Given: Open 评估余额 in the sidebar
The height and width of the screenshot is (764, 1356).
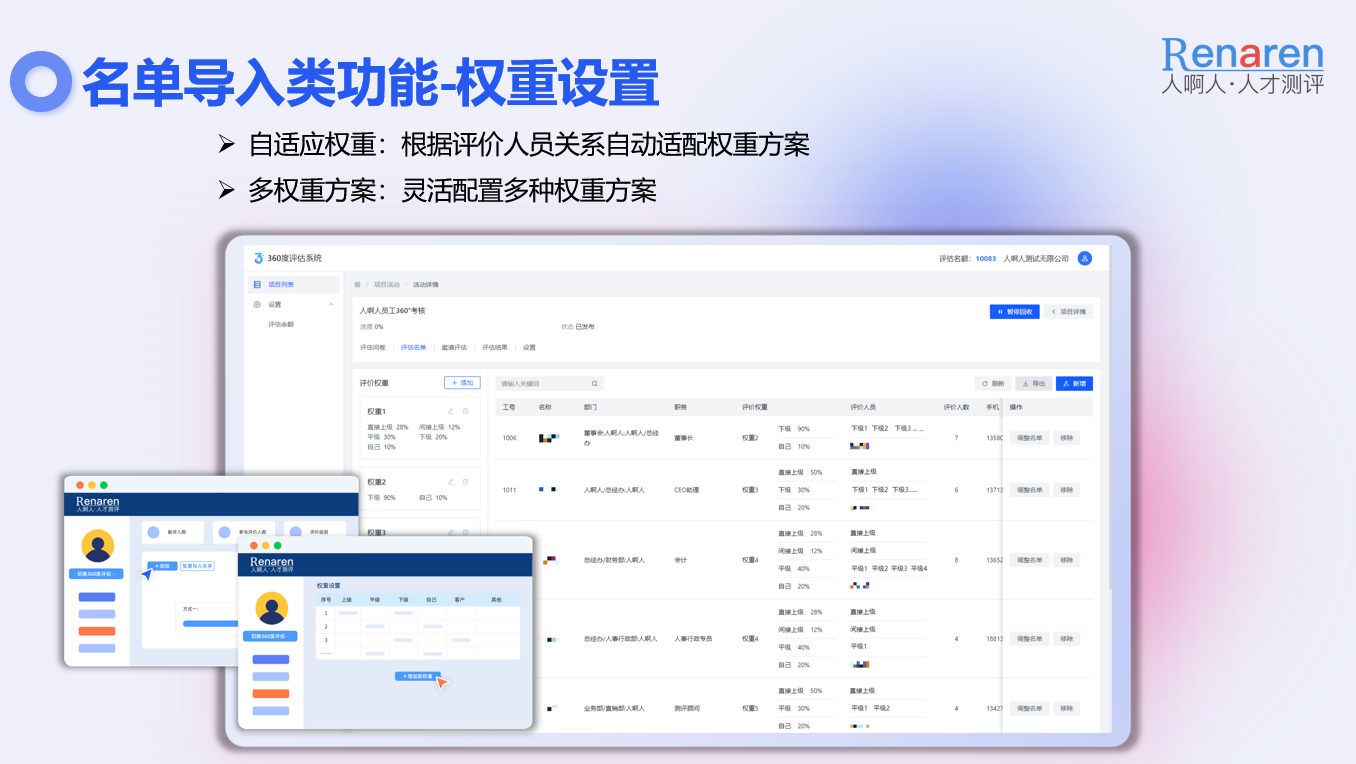Looking at the screenshot, I should click(281, 324).
